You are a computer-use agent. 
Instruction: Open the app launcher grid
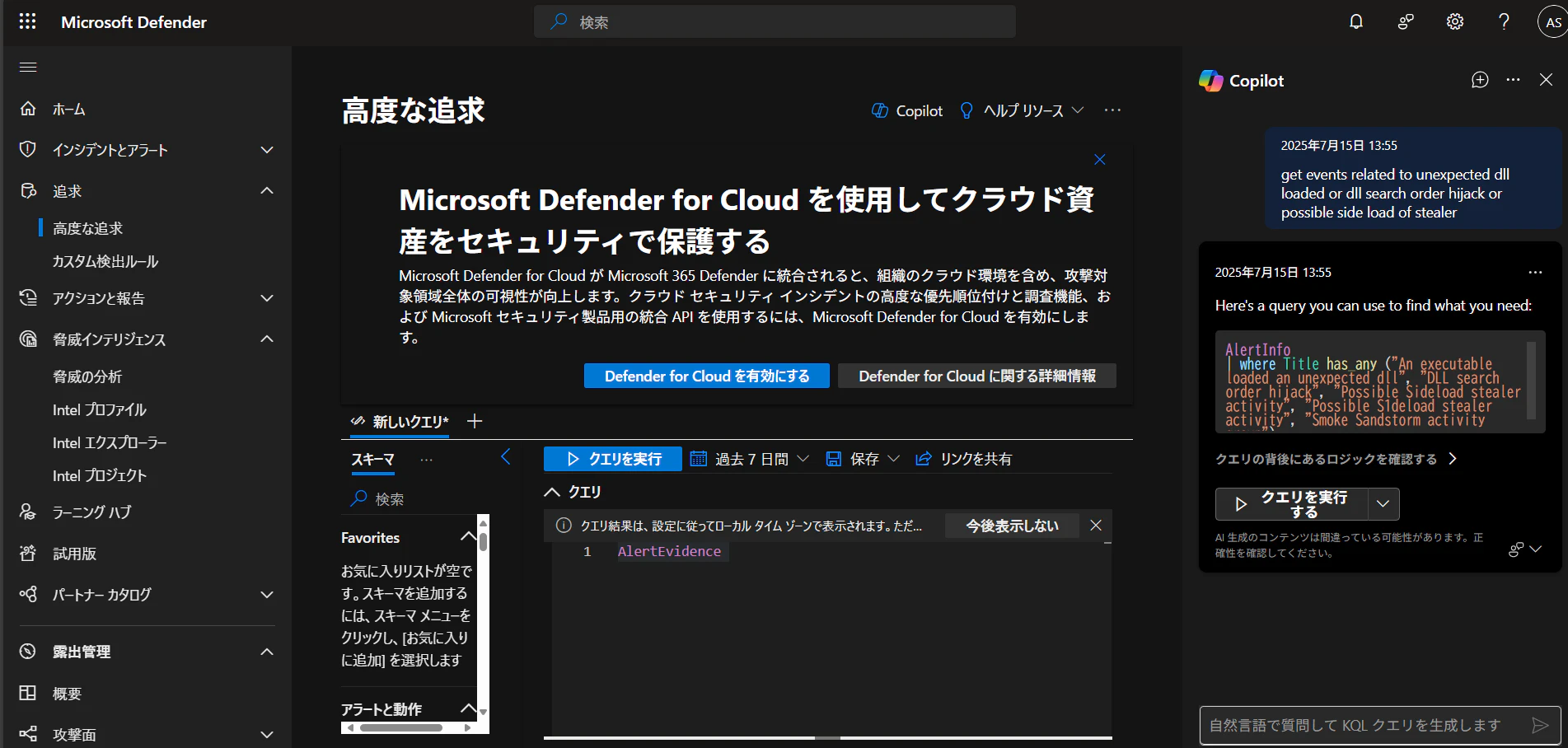tap(27, 21)
